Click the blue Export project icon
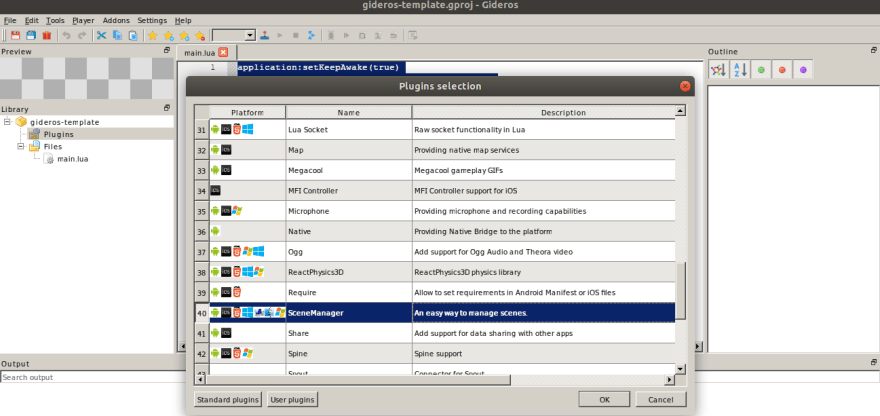Viewport: 880px width, 416px height. click(311, 35)
